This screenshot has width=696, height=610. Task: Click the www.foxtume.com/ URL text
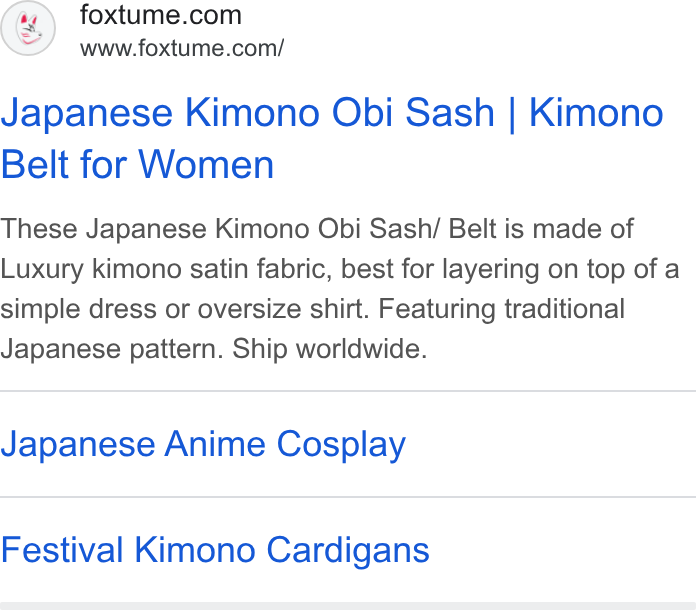182,48
